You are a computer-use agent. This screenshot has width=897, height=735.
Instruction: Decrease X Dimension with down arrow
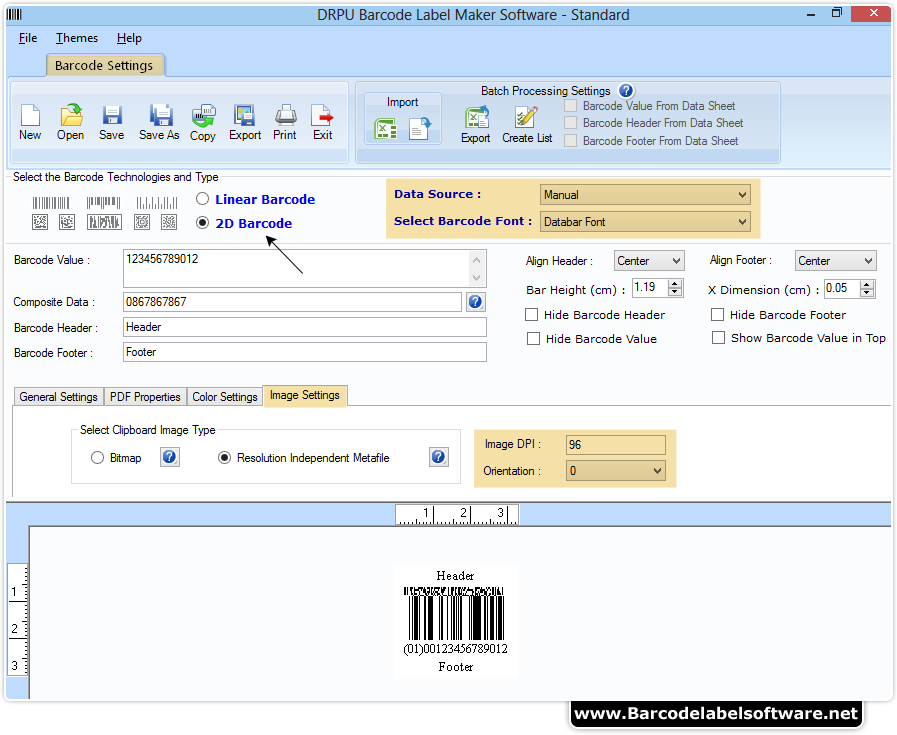pos(867,292)
